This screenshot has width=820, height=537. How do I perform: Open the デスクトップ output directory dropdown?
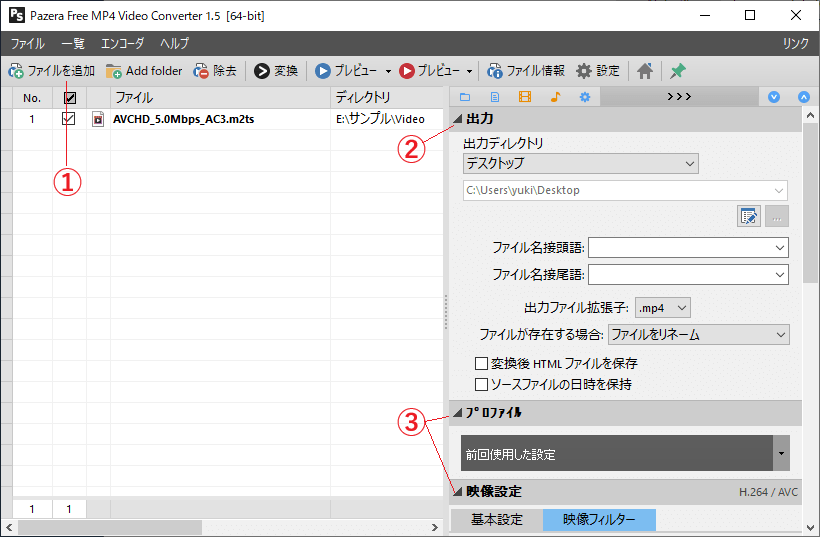point(580,164)
